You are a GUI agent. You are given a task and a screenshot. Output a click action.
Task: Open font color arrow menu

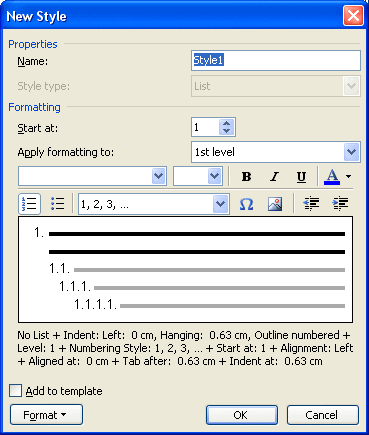pyautogui.click(x=348, y=176)
